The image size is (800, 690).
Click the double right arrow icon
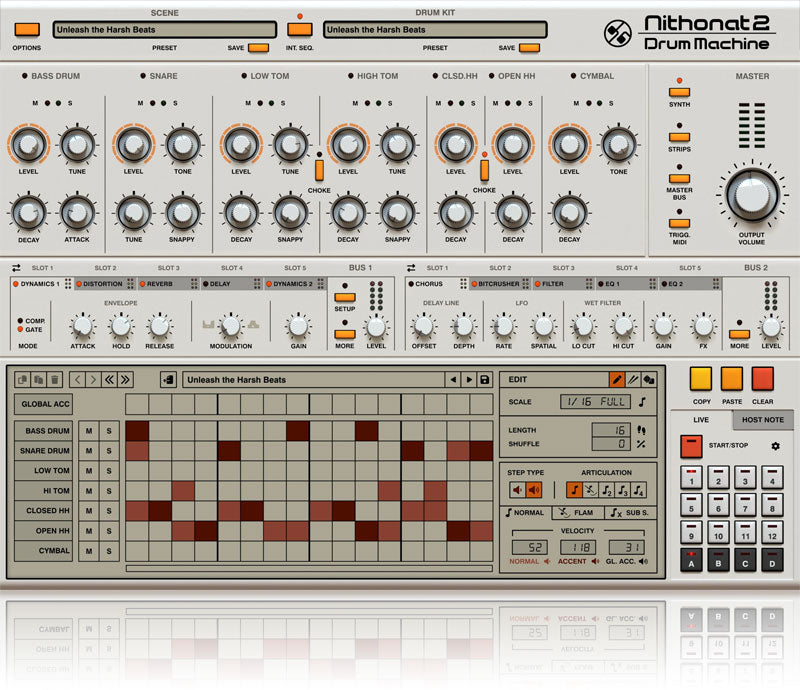coord(125,380)
